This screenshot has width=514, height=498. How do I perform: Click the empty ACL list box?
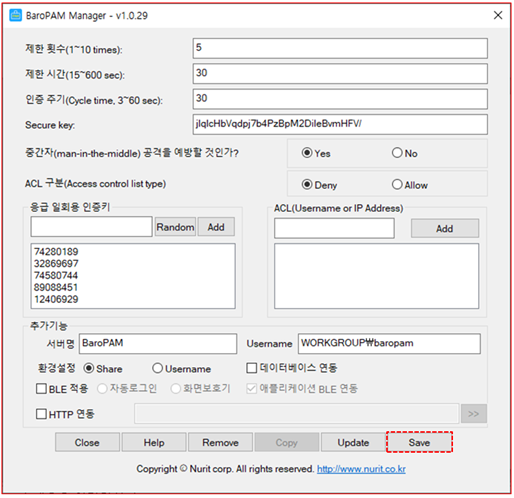click(376, 276)
